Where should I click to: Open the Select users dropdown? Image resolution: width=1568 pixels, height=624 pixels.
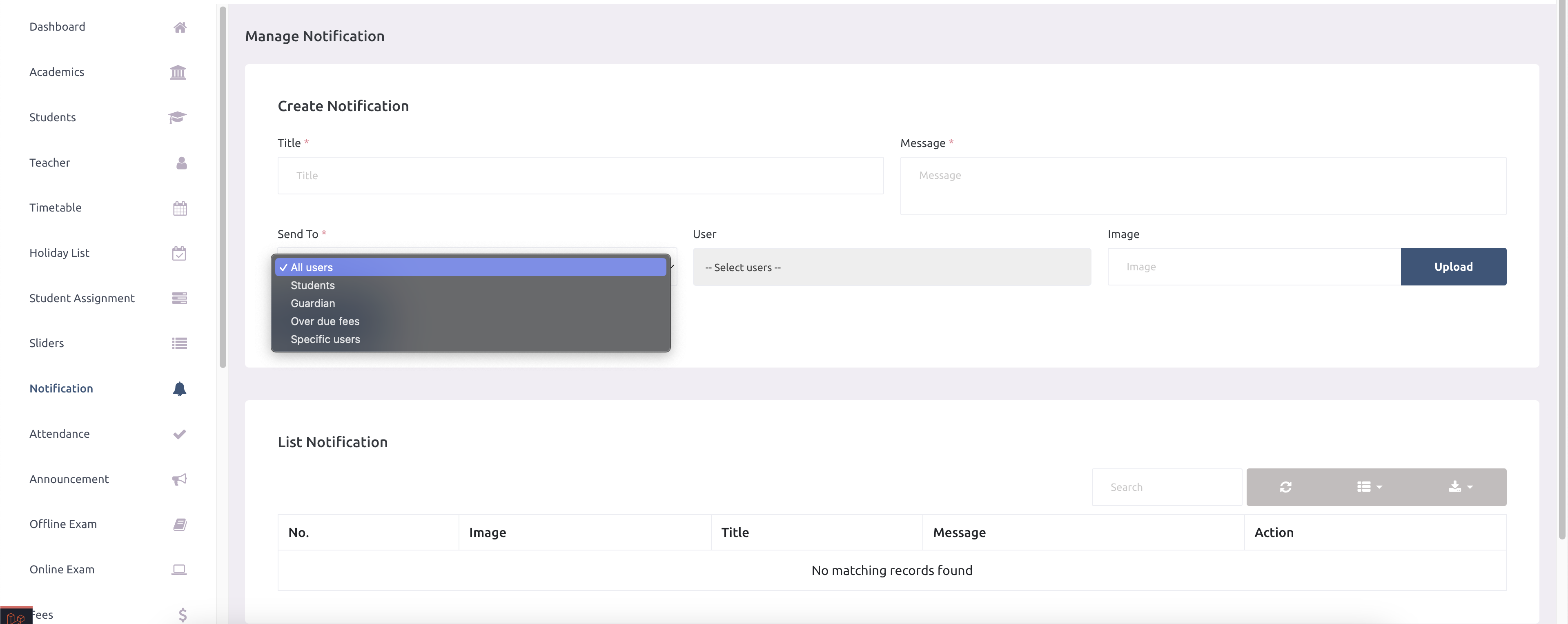[x=891, y=267]
